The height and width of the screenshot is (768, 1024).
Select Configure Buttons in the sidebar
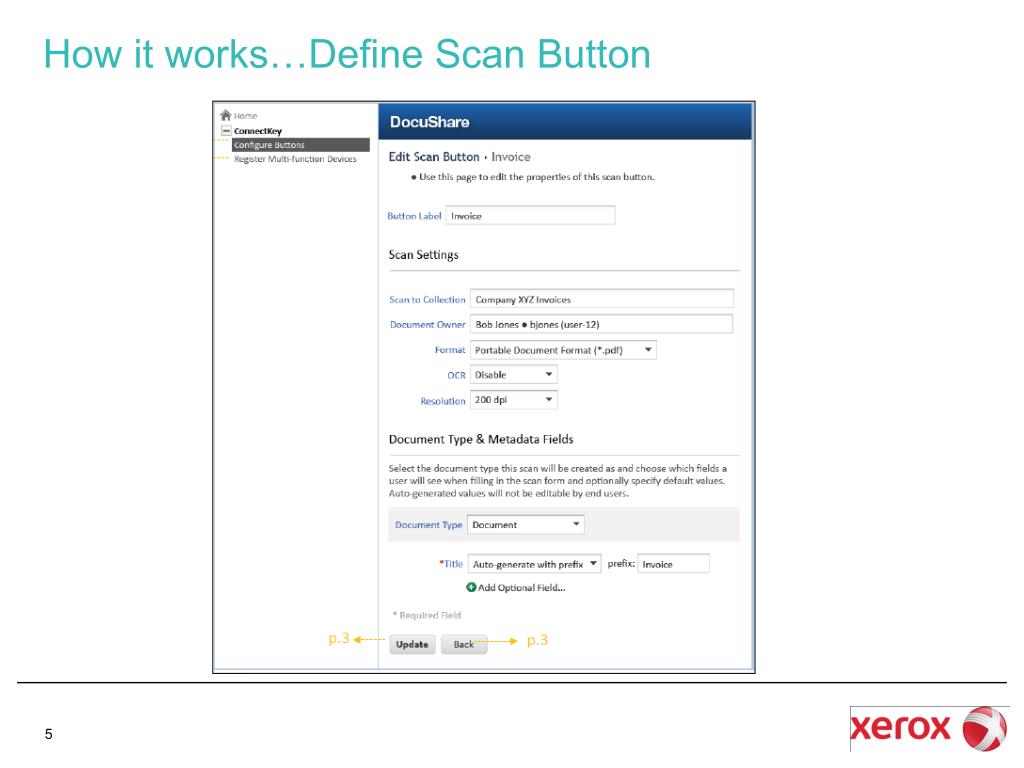point(301,145)
